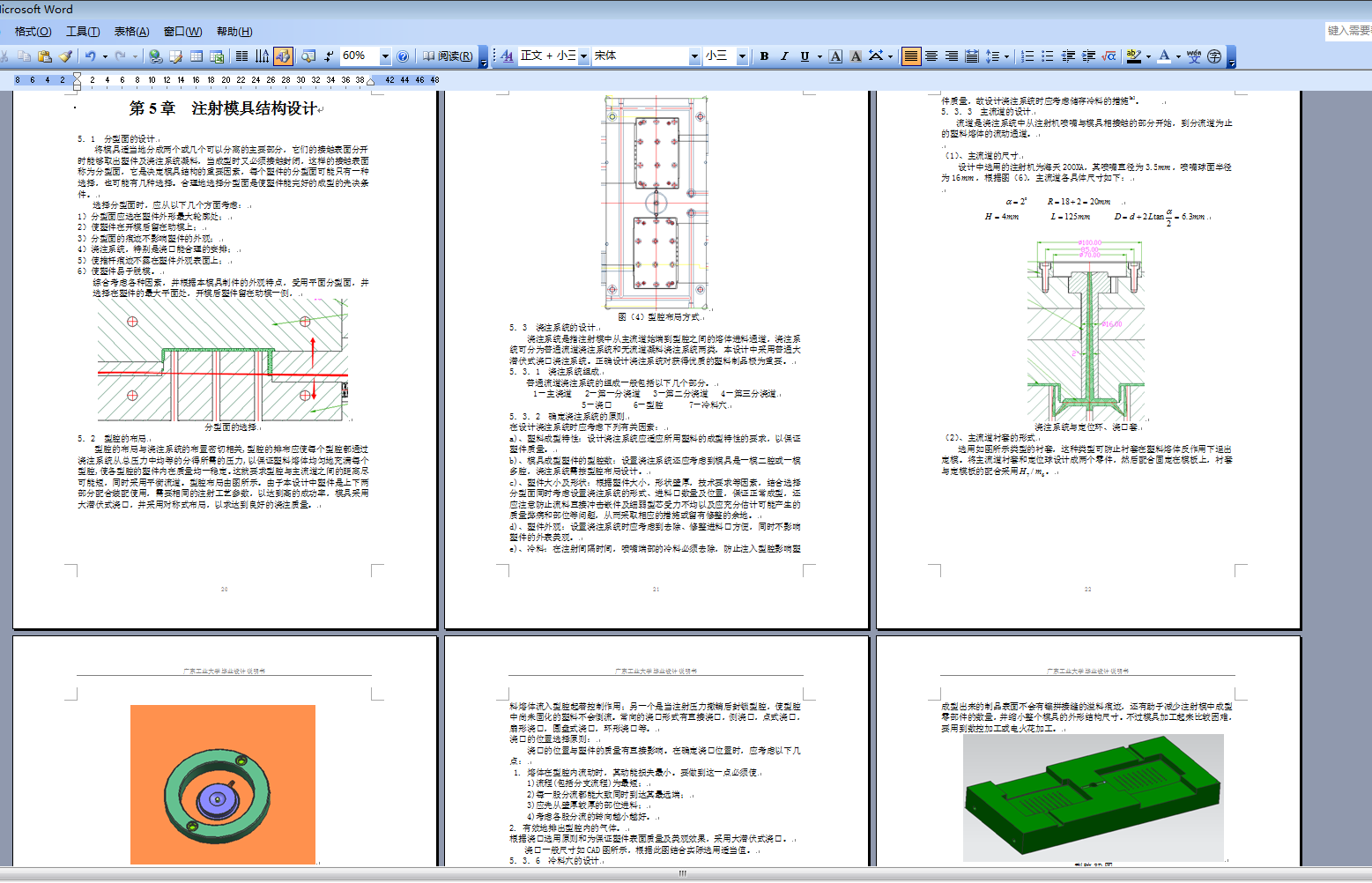
Task: Click the first-line indent marker on the ruler
Action: click(x=78, y=76)
